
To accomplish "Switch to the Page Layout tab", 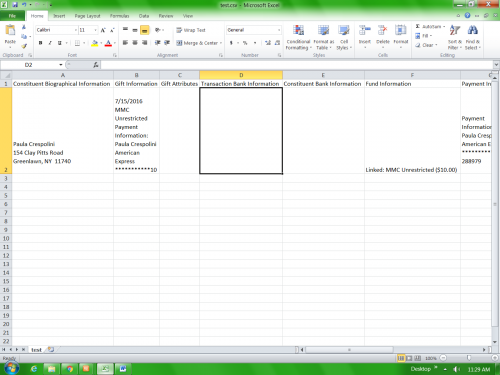I will pos(87,16).
